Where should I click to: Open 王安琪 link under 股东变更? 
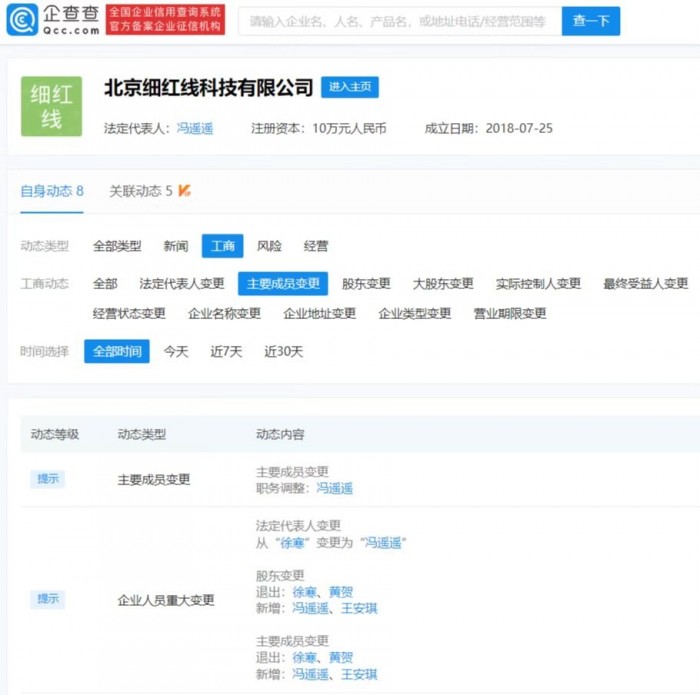[x=358, y=608]
